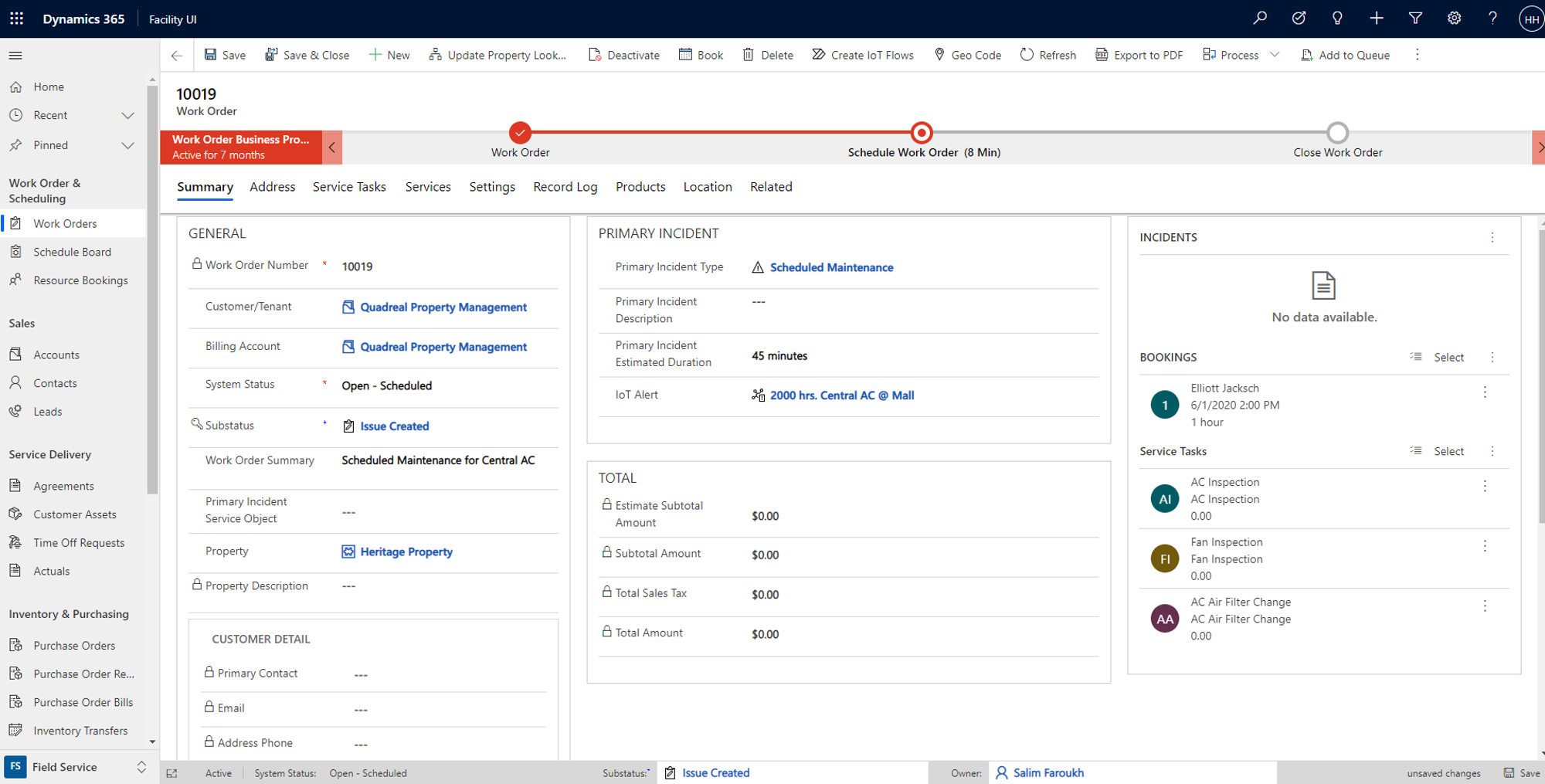
Task: Open the HH user account avatar
Action: [1530, 19]
